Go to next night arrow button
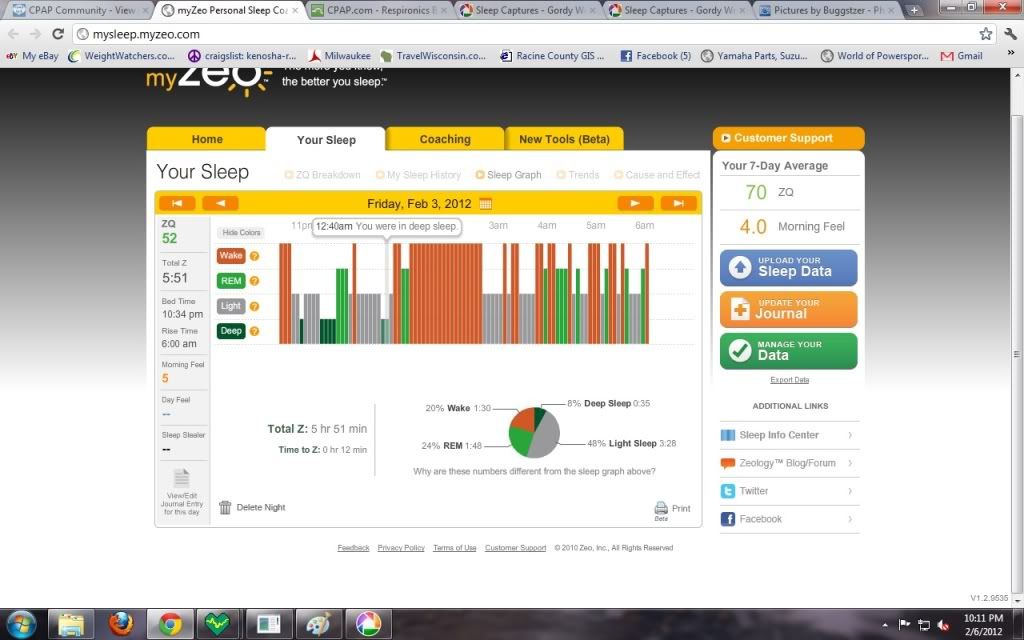 tap(635, 203)
